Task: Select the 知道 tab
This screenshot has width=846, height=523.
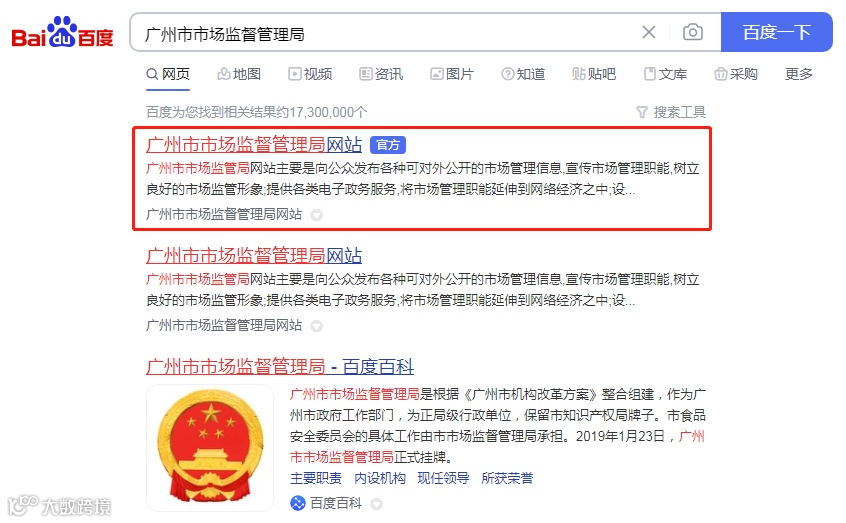Action: click(x=523, y=74)
